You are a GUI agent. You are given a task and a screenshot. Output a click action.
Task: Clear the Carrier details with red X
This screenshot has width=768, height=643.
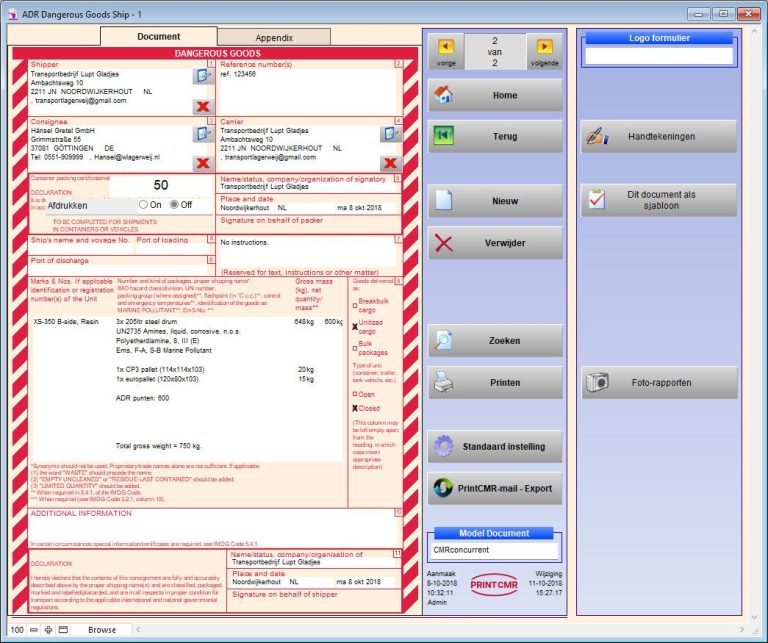pyautogui.click(x=390, y=162)
